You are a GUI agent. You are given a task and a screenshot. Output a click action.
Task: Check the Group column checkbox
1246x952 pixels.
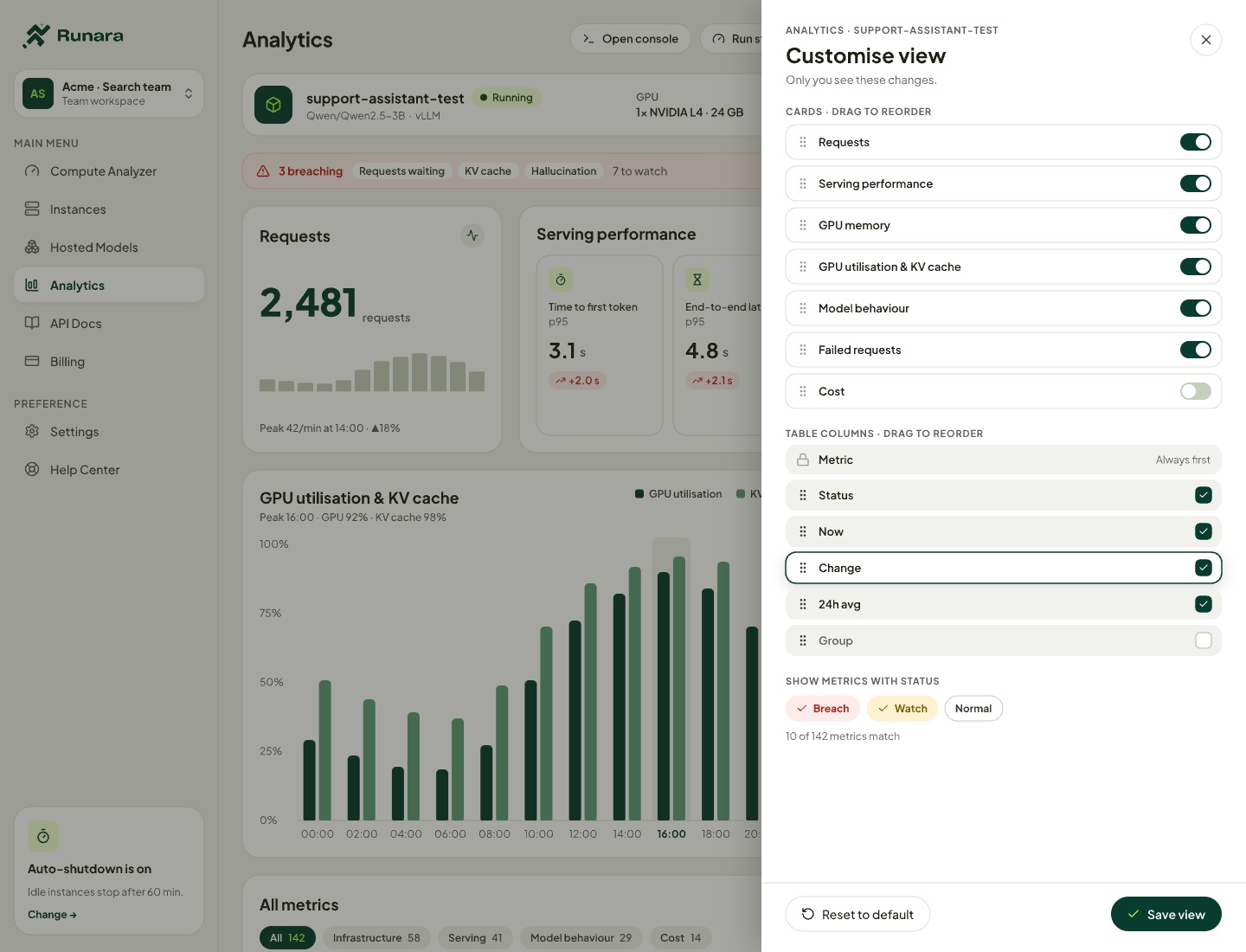[x=1204, y=640]
